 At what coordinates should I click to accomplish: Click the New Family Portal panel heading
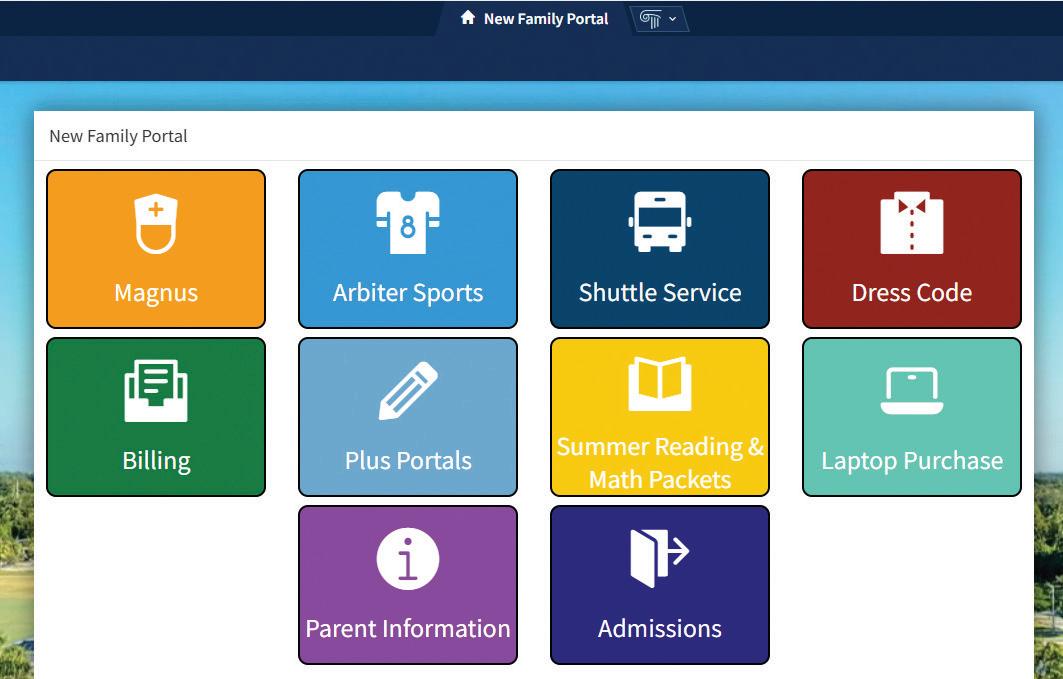[x=118, y=136]
